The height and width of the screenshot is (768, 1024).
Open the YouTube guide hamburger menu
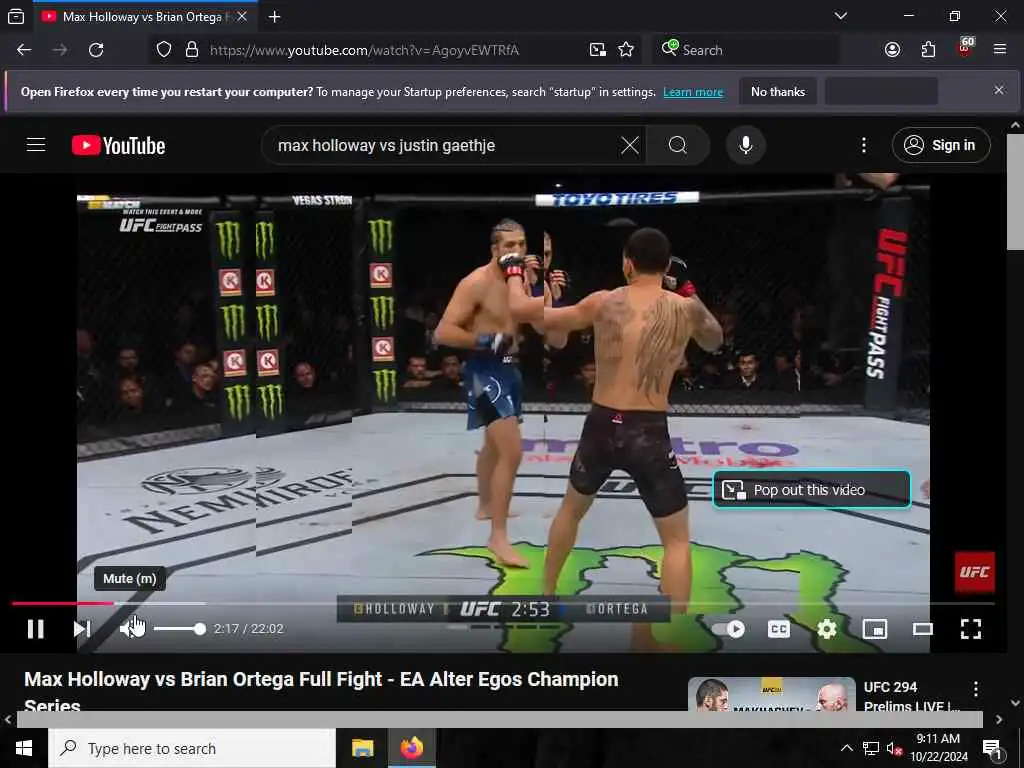36,145
